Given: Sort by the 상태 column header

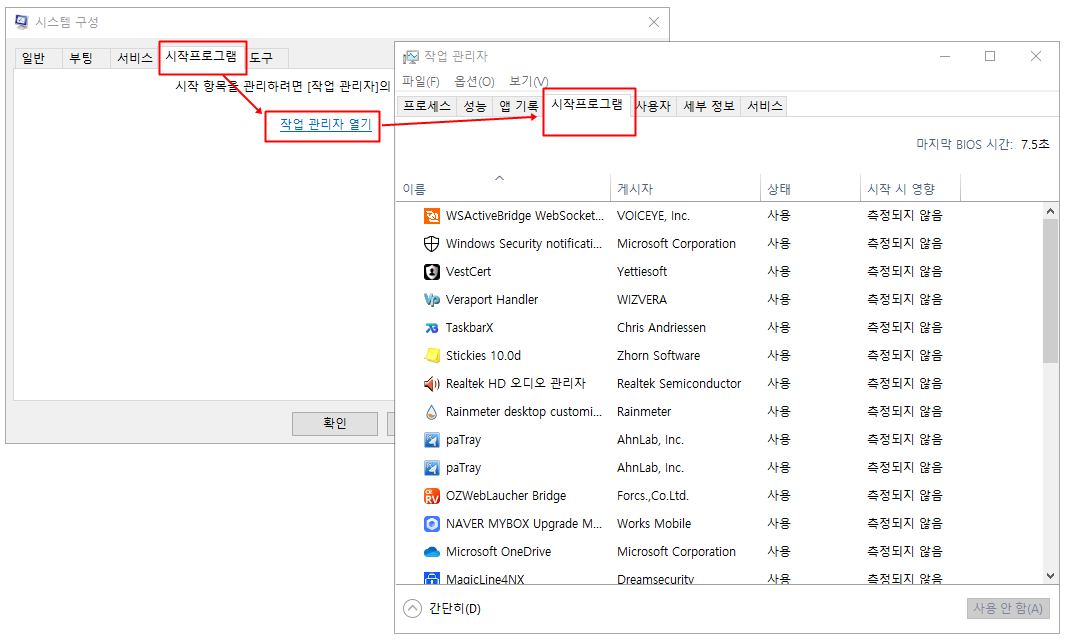Looking at the screenshot, I should pos(810,189).
